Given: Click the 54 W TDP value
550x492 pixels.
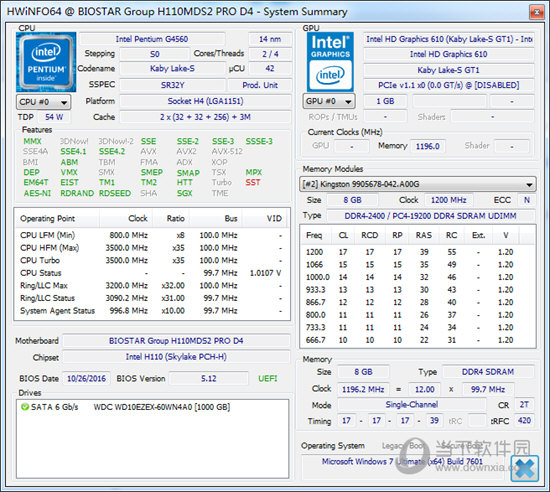Looking at the screenshot, I should [x=54, y=117].
